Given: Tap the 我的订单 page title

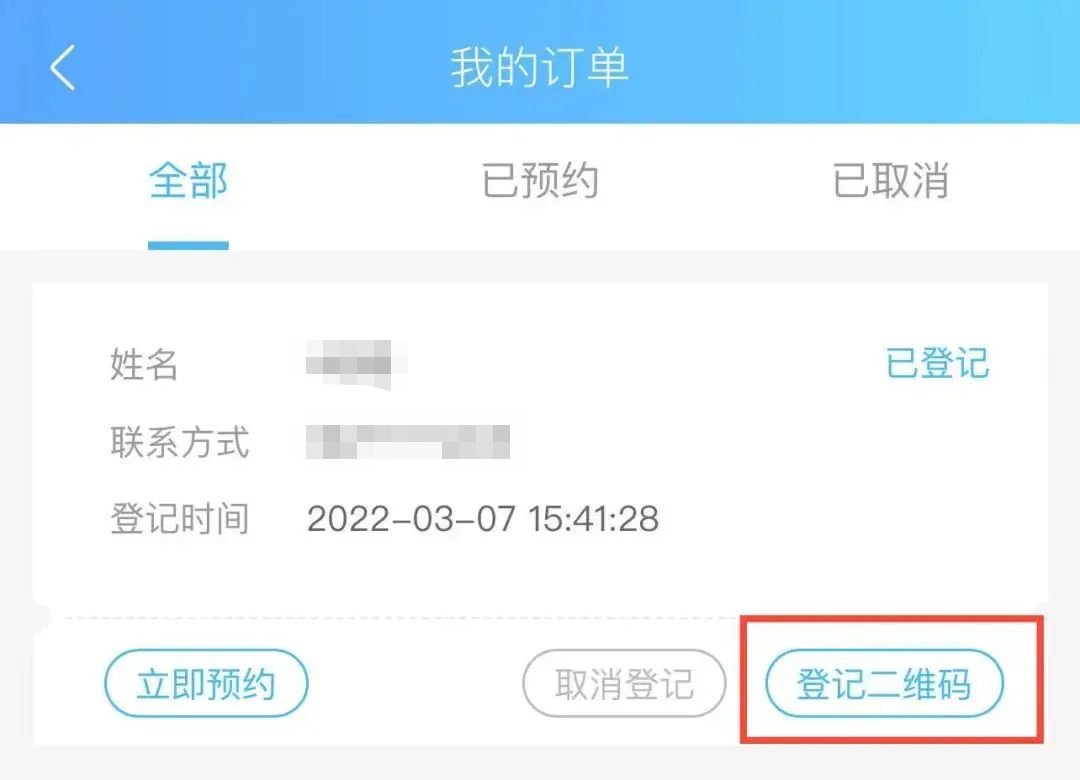Looking at the screenshot, I should 540,68.
